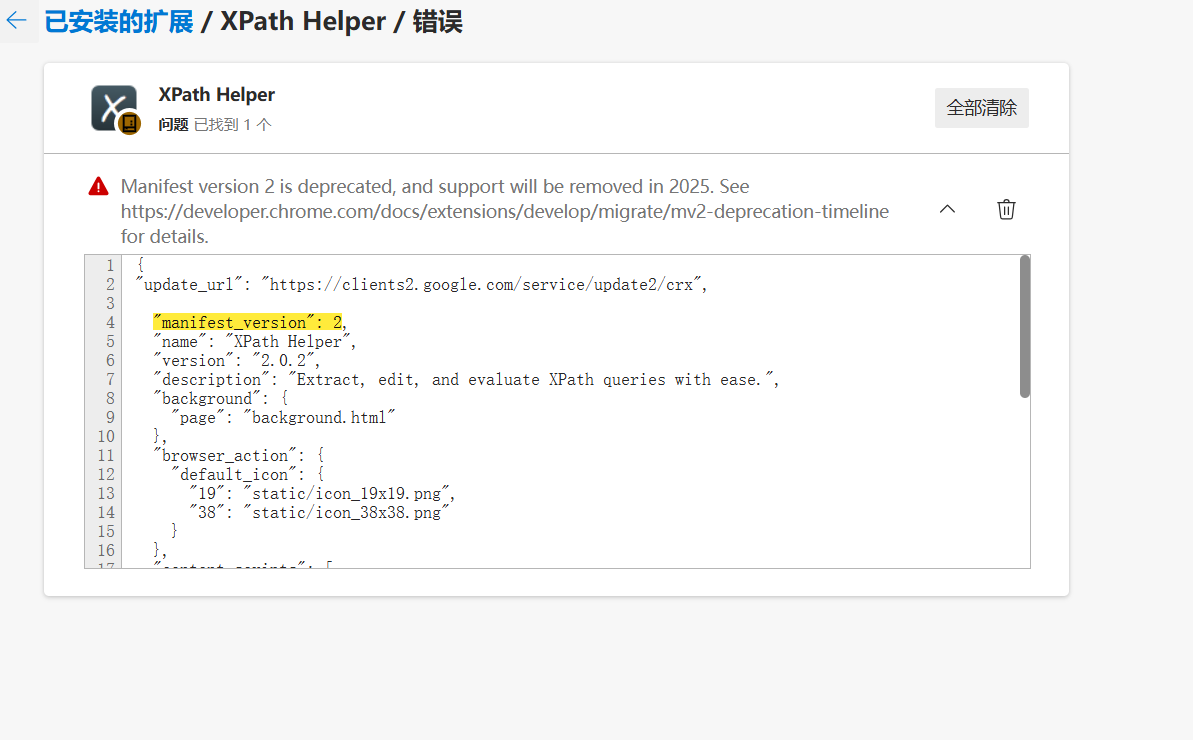The width and height of the screenshot is (1193, 740).
Task: Click the "background": { line
Action: pos(221,399)
